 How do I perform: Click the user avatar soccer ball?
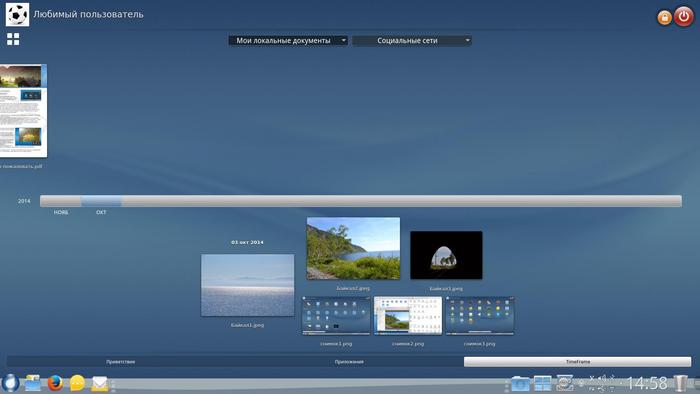[x=17, y=15]
